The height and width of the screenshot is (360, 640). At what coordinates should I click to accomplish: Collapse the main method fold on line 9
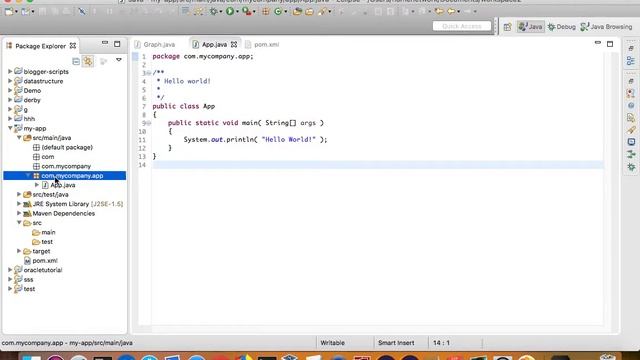[x=149, y=123]
